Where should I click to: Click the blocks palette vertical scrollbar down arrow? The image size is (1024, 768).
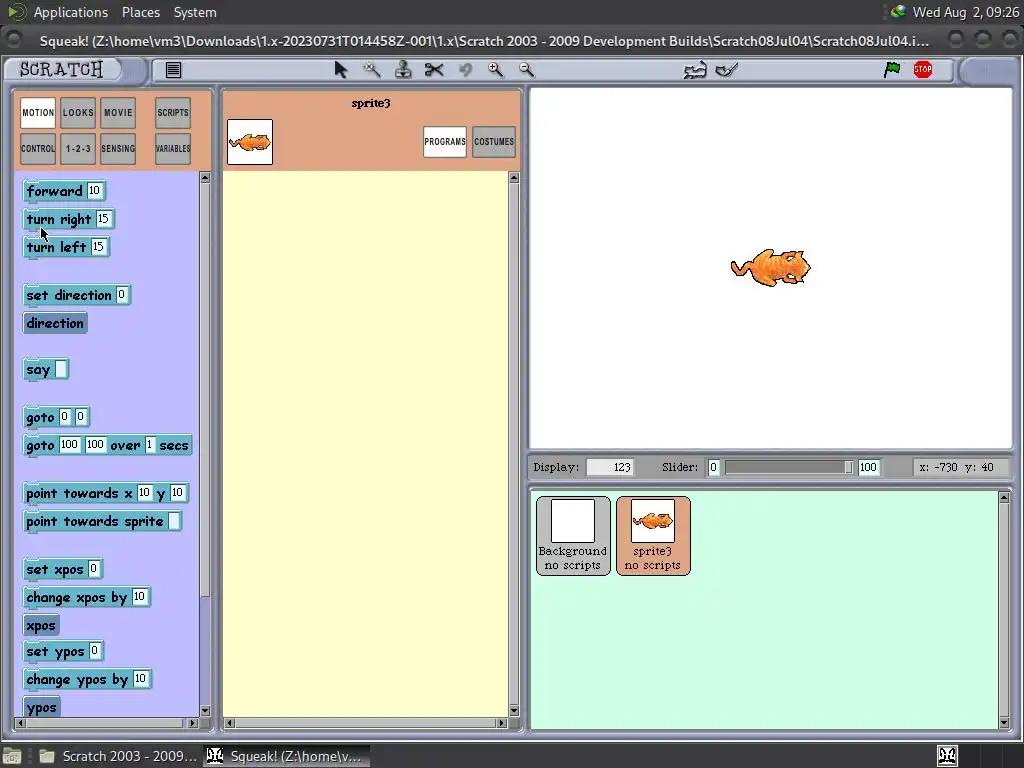point(205,711)
